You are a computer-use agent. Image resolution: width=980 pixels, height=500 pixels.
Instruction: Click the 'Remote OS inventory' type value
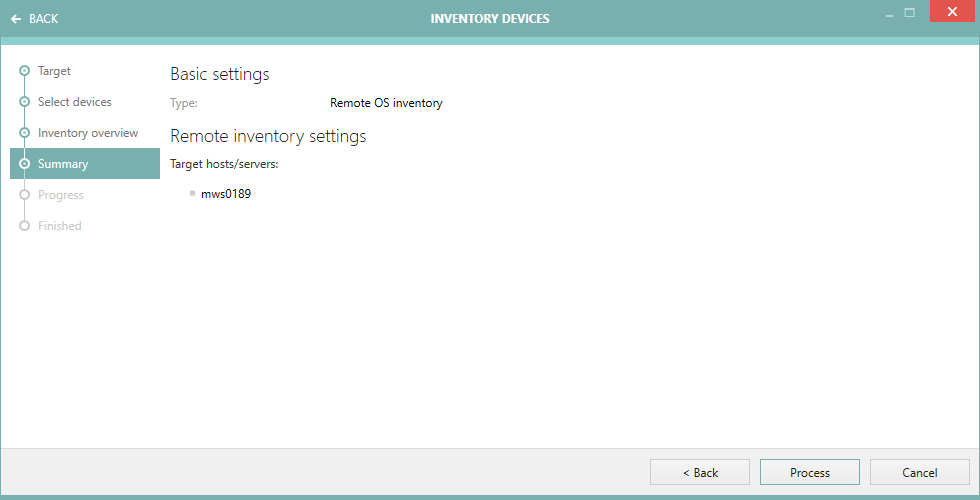tap(386, 102)
